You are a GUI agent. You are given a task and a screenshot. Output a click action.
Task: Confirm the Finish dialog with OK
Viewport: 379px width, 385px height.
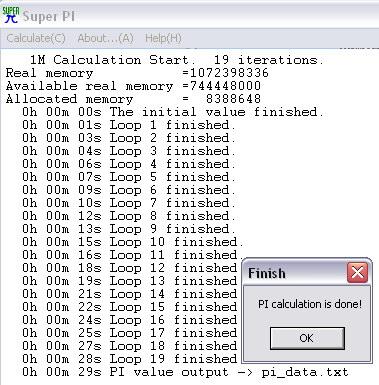307,338
